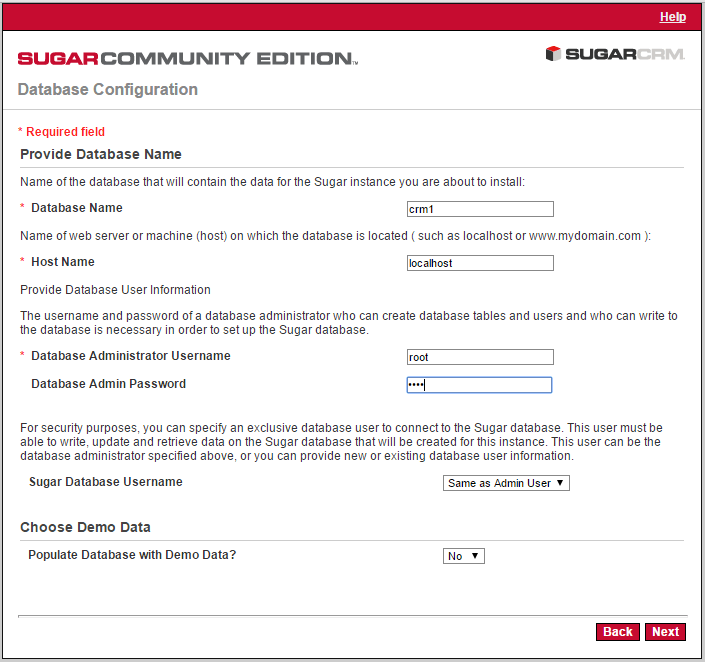The width and height of the screenshot is (705, 662).
Task: Open the Help link
Action: pyautogui.click(x=673, y=17)
